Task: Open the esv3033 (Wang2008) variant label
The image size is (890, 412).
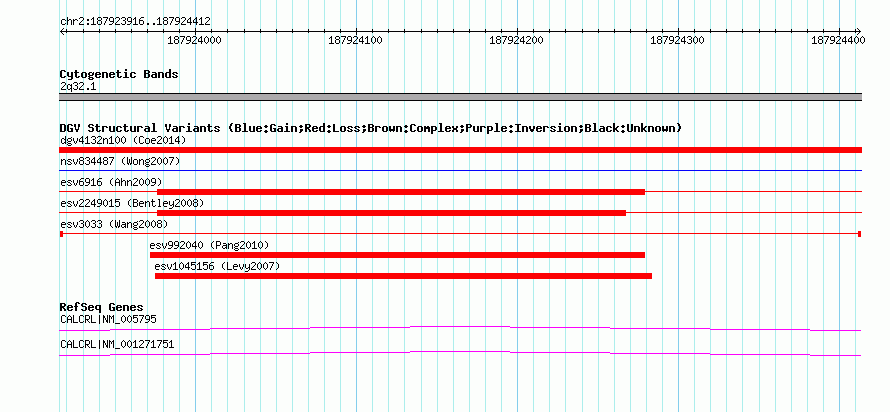Action: pos(114,224)
